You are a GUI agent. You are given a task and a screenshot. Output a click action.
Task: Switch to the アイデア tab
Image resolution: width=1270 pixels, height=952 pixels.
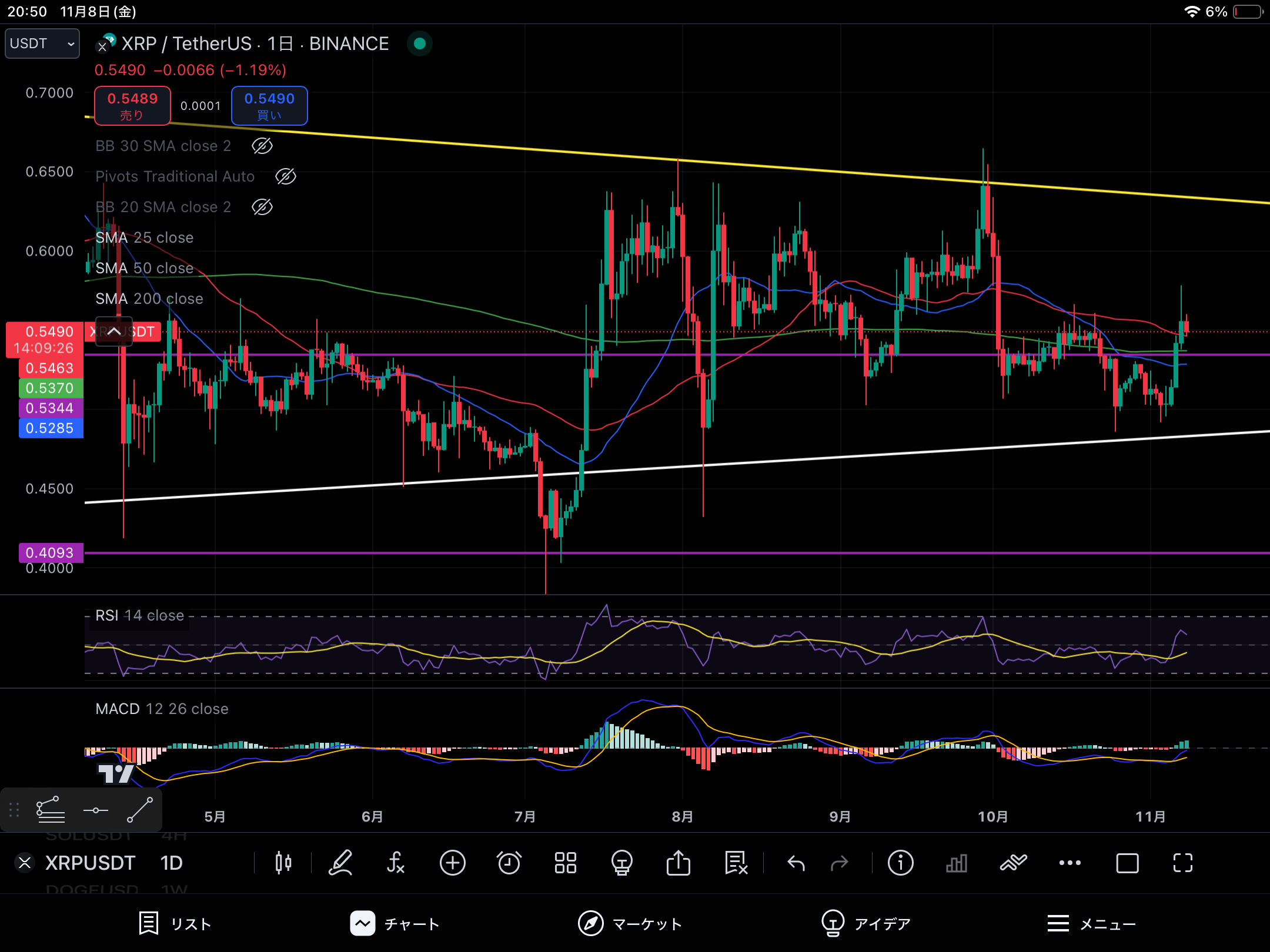[866, 924]
